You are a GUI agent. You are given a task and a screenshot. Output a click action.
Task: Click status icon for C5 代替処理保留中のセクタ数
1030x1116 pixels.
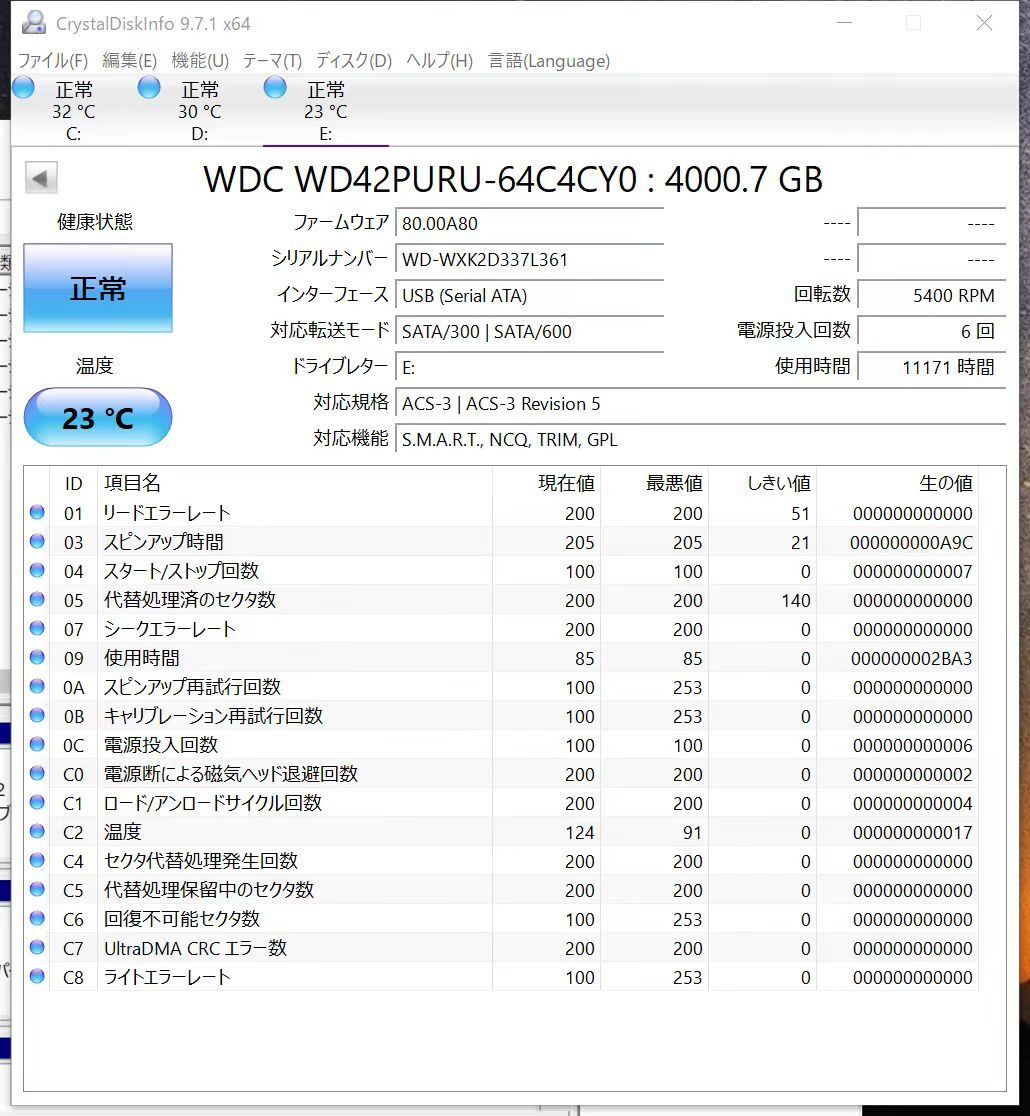[x=37, y=890]
